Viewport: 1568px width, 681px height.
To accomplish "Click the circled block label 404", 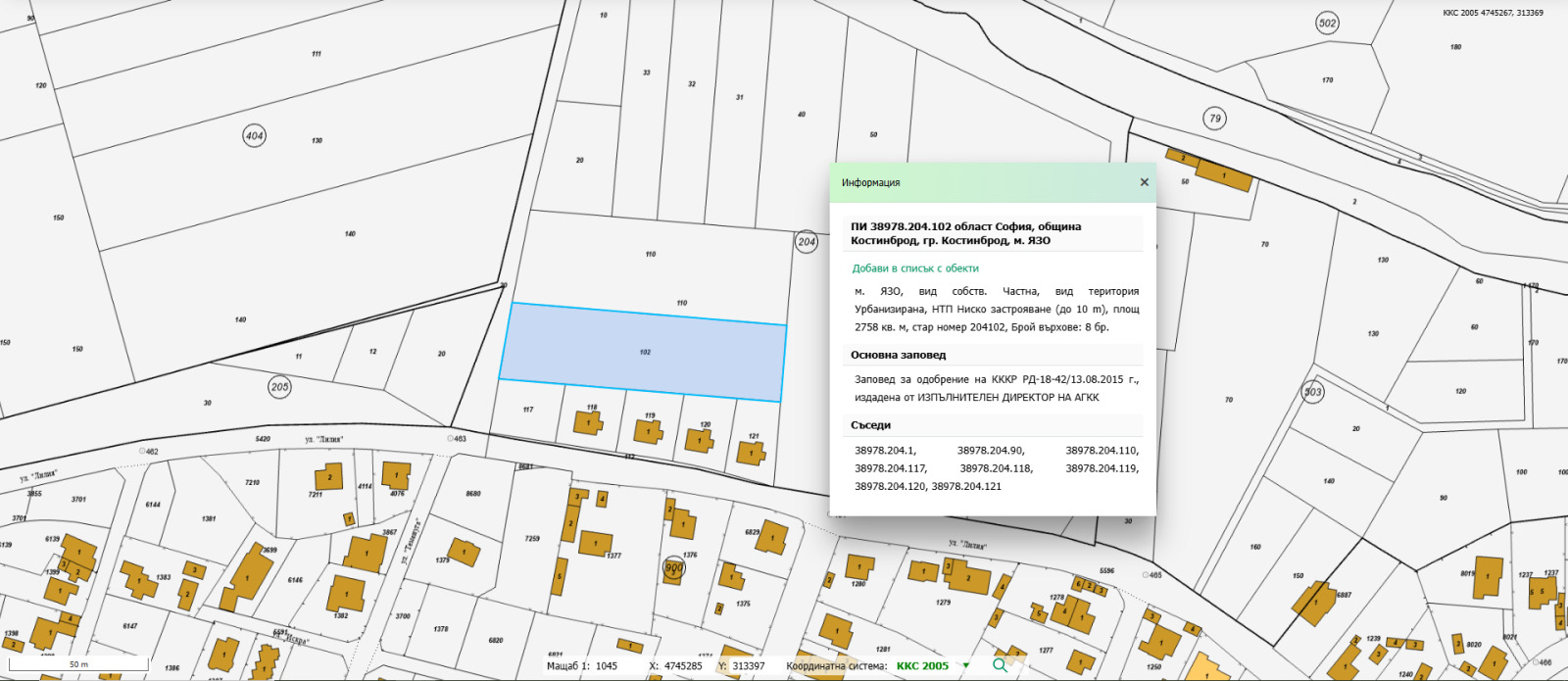I will (255, 136).
